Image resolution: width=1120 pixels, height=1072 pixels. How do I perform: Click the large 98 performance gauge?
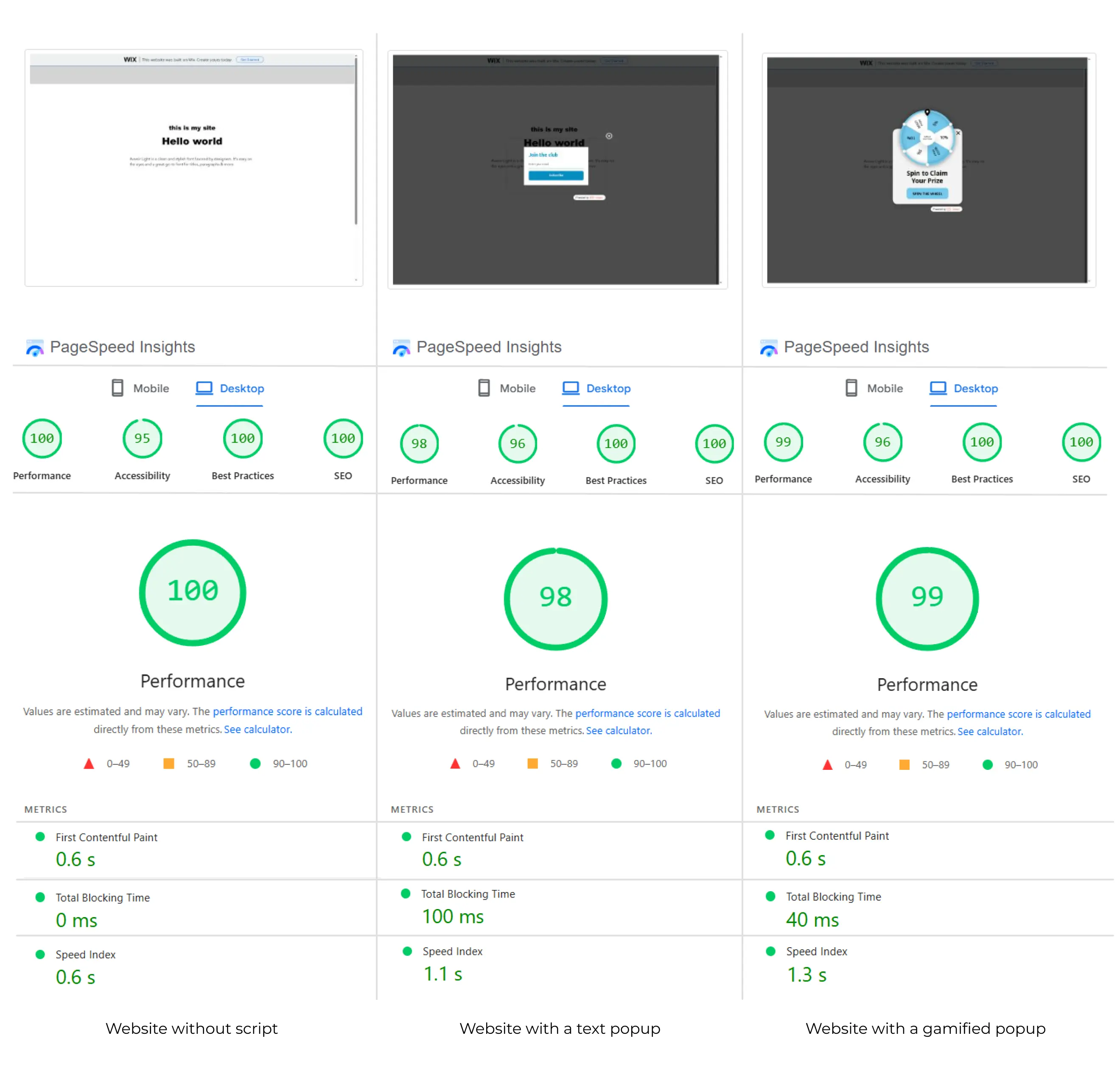(x=555, y=598)
